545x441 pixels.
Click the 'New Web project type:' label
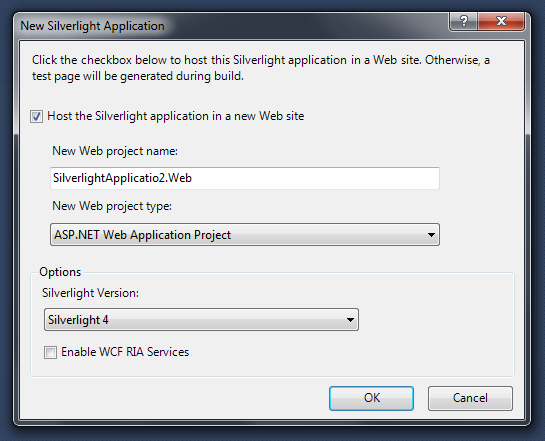tap(112, 206)
